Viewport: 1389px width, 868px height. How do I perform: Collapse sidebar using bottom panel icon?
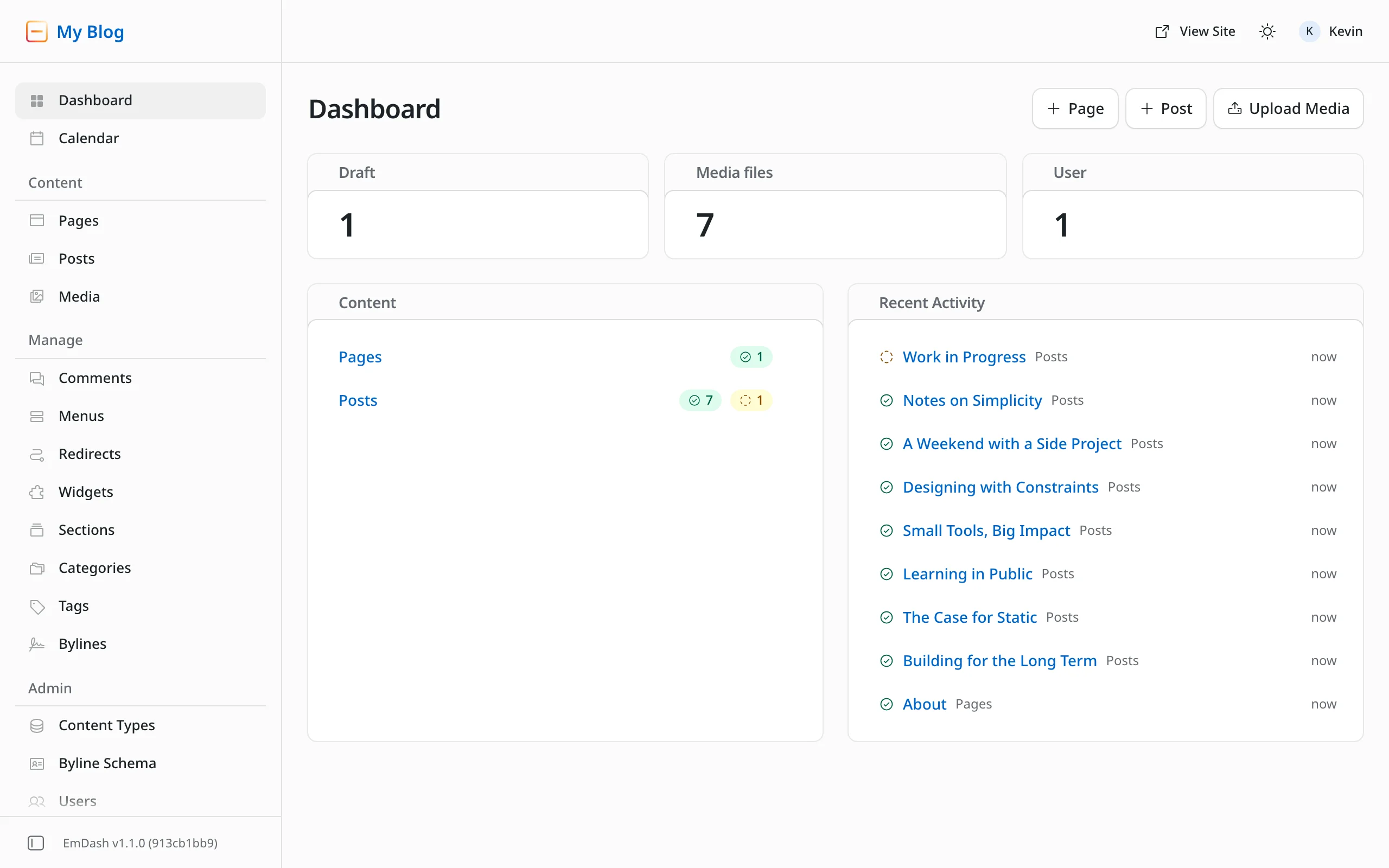(x=36, y=843)
